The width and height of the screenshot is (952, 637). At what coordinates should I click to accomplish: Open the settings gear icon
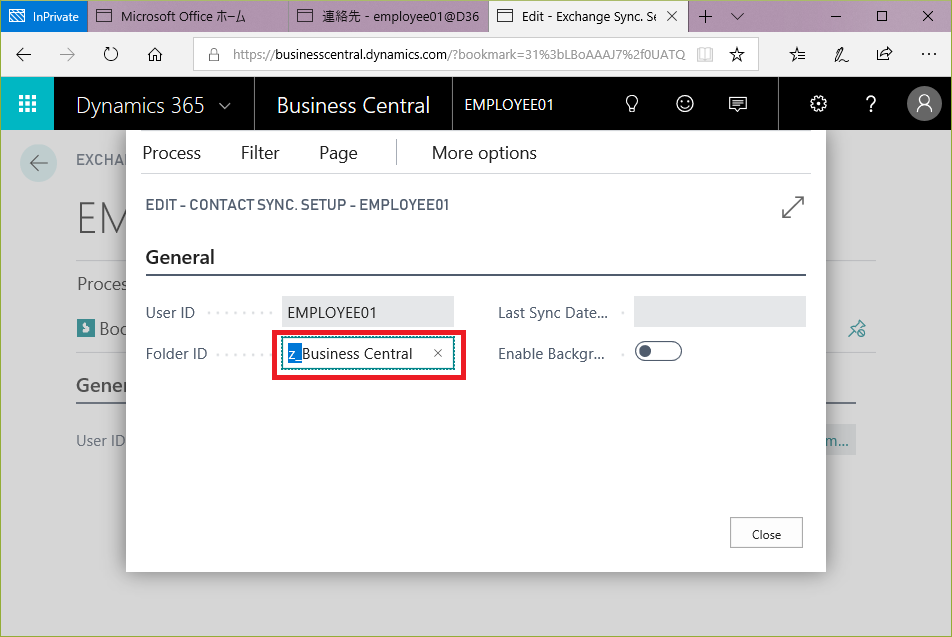click(818, 104)
